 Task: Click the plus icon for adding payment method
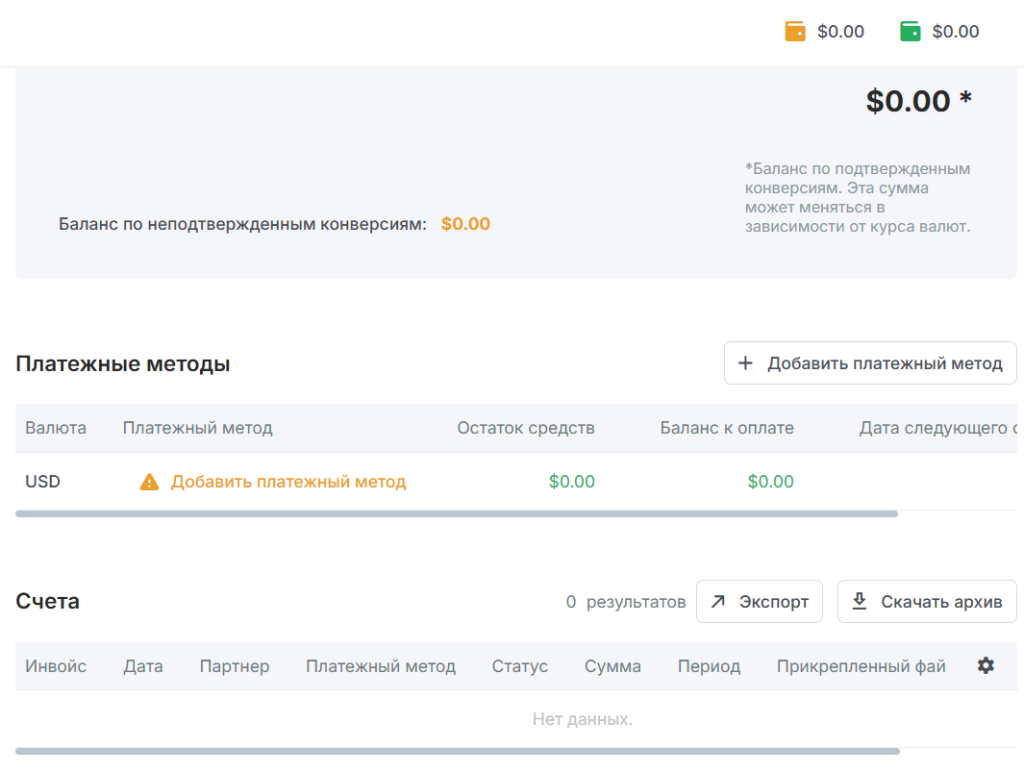tap(745, 363)
